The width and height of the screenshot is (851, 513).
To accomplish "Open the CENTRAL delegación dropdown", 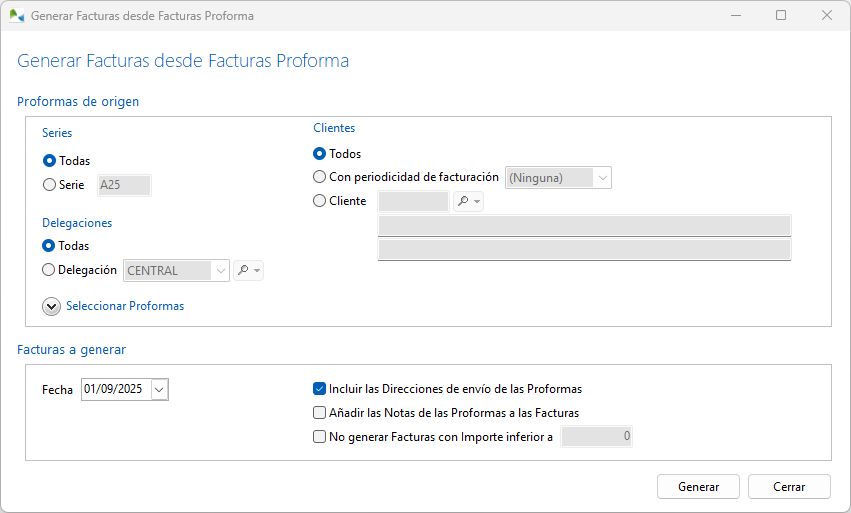I will pyautogui.click(x=219, y=270).
